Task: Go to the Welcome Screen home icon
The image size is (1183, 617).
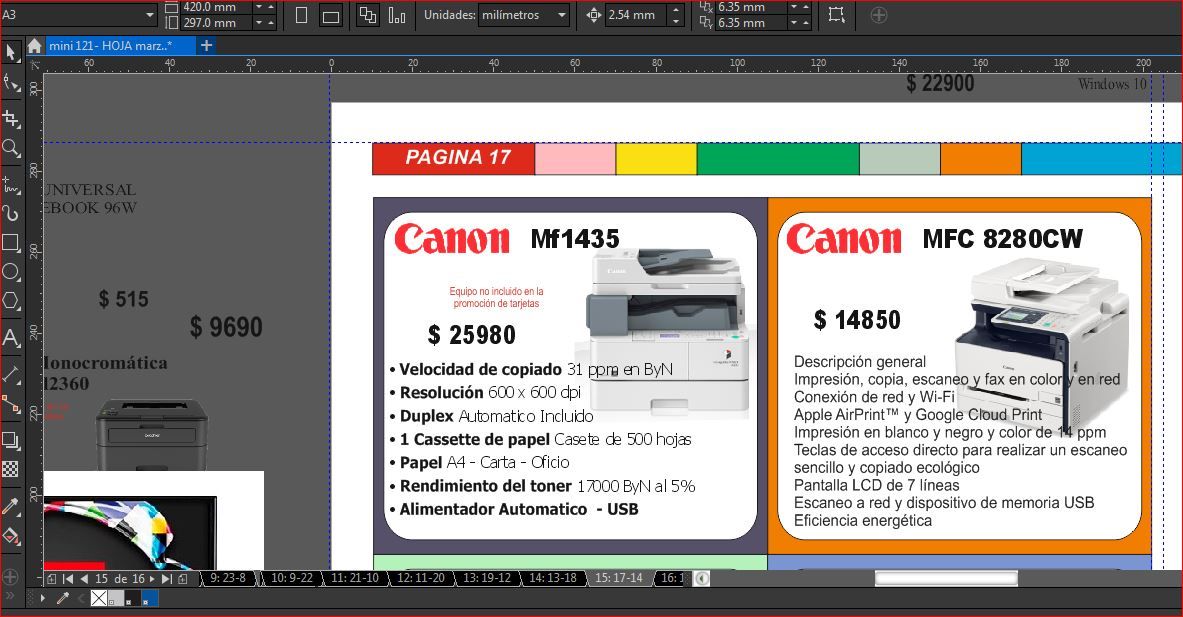Action: coord(34,46)
